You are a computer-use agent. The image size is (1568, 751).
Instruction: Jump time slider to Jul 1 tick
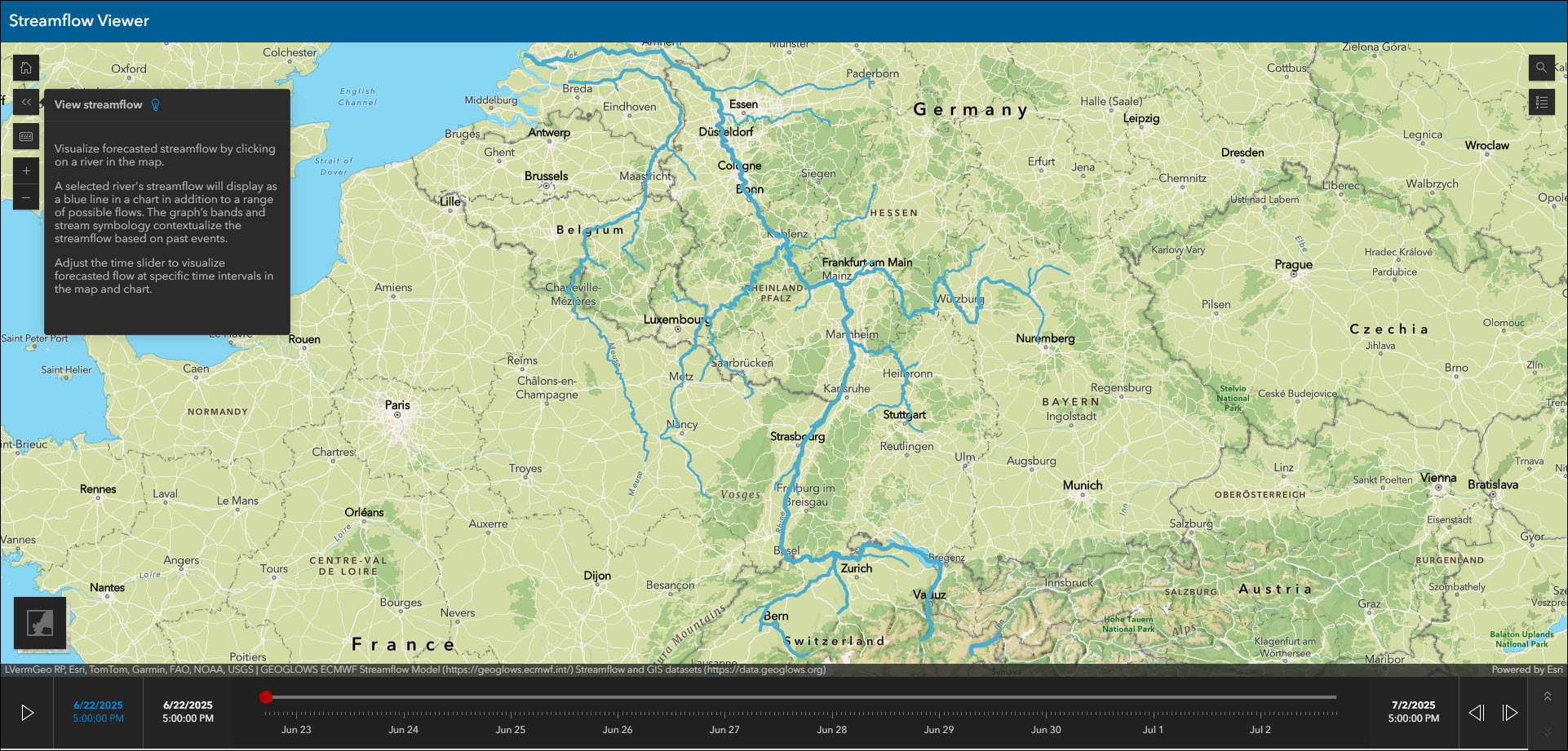[1153, 729]
